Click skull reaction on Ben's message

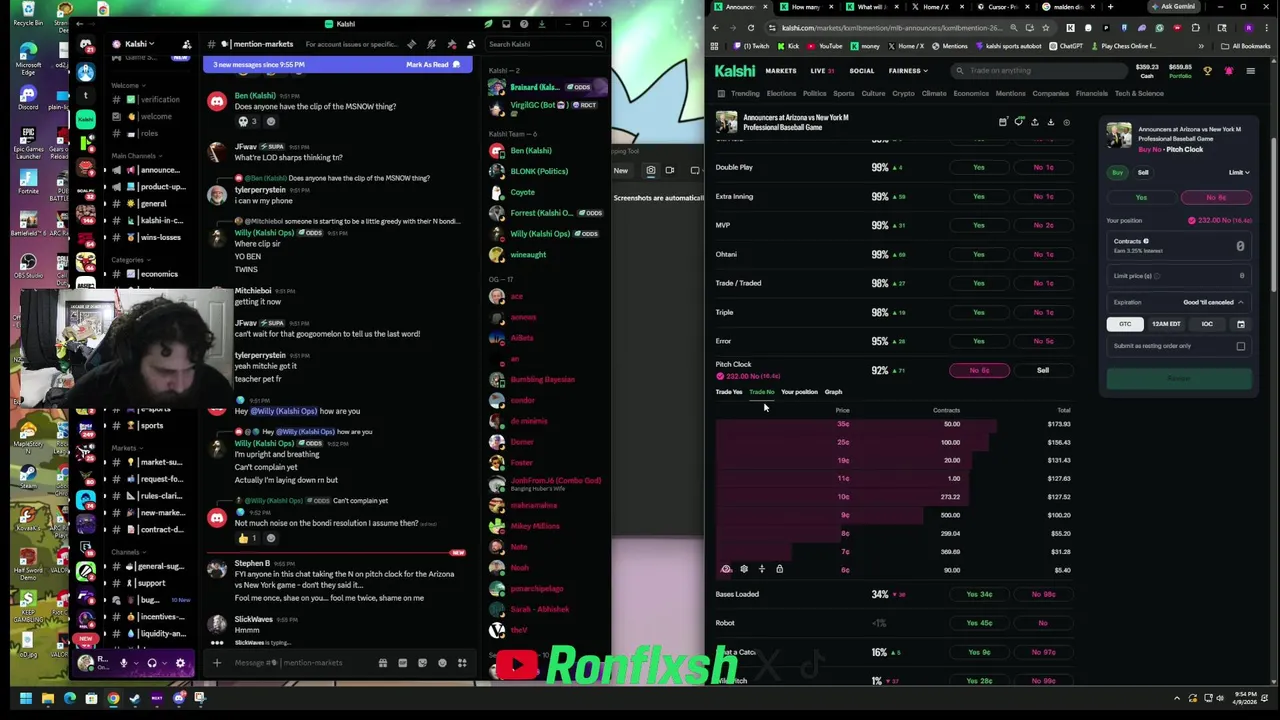tap(246, 121)
